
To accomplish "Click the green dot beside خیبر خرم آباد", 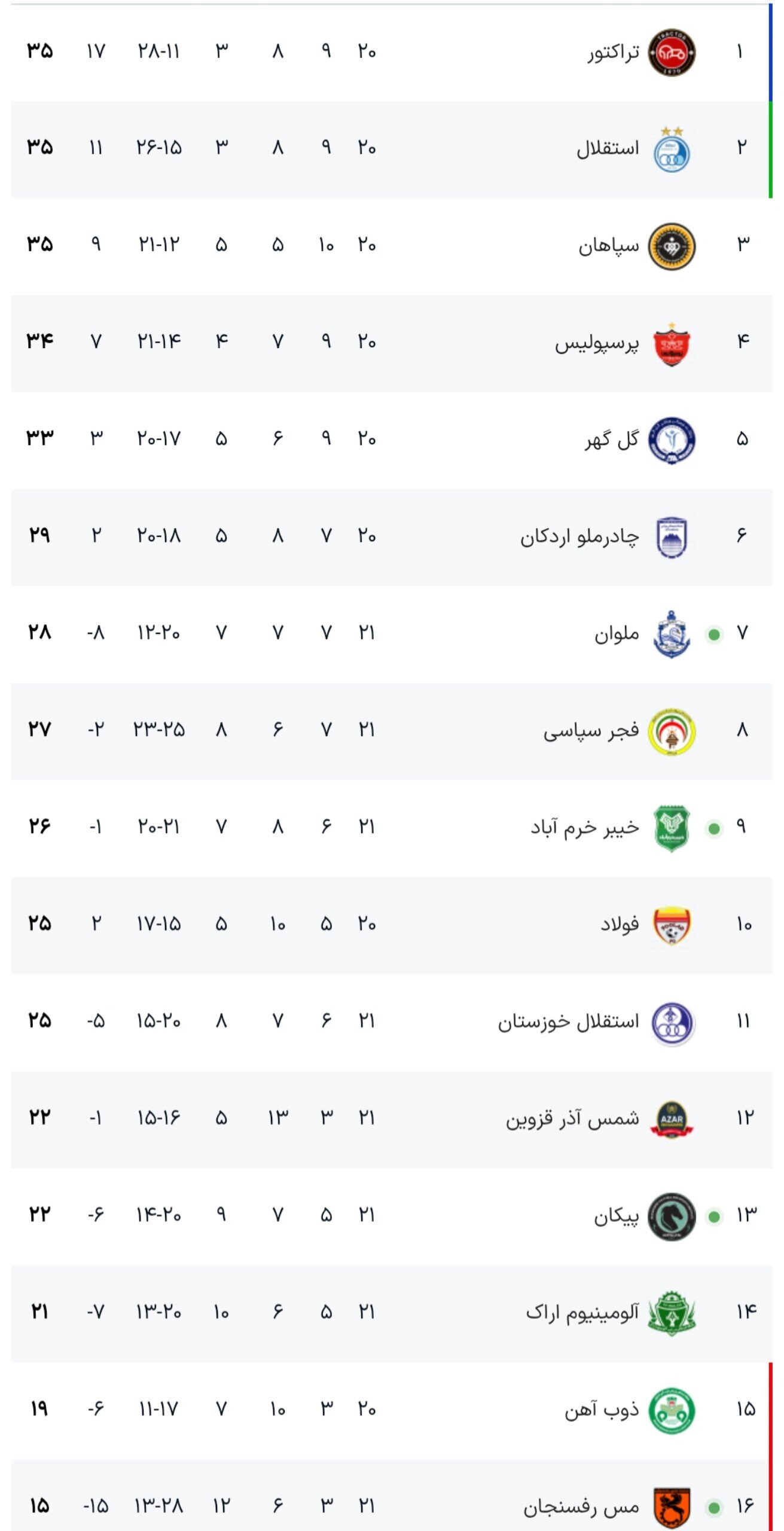I will (713, 828).
